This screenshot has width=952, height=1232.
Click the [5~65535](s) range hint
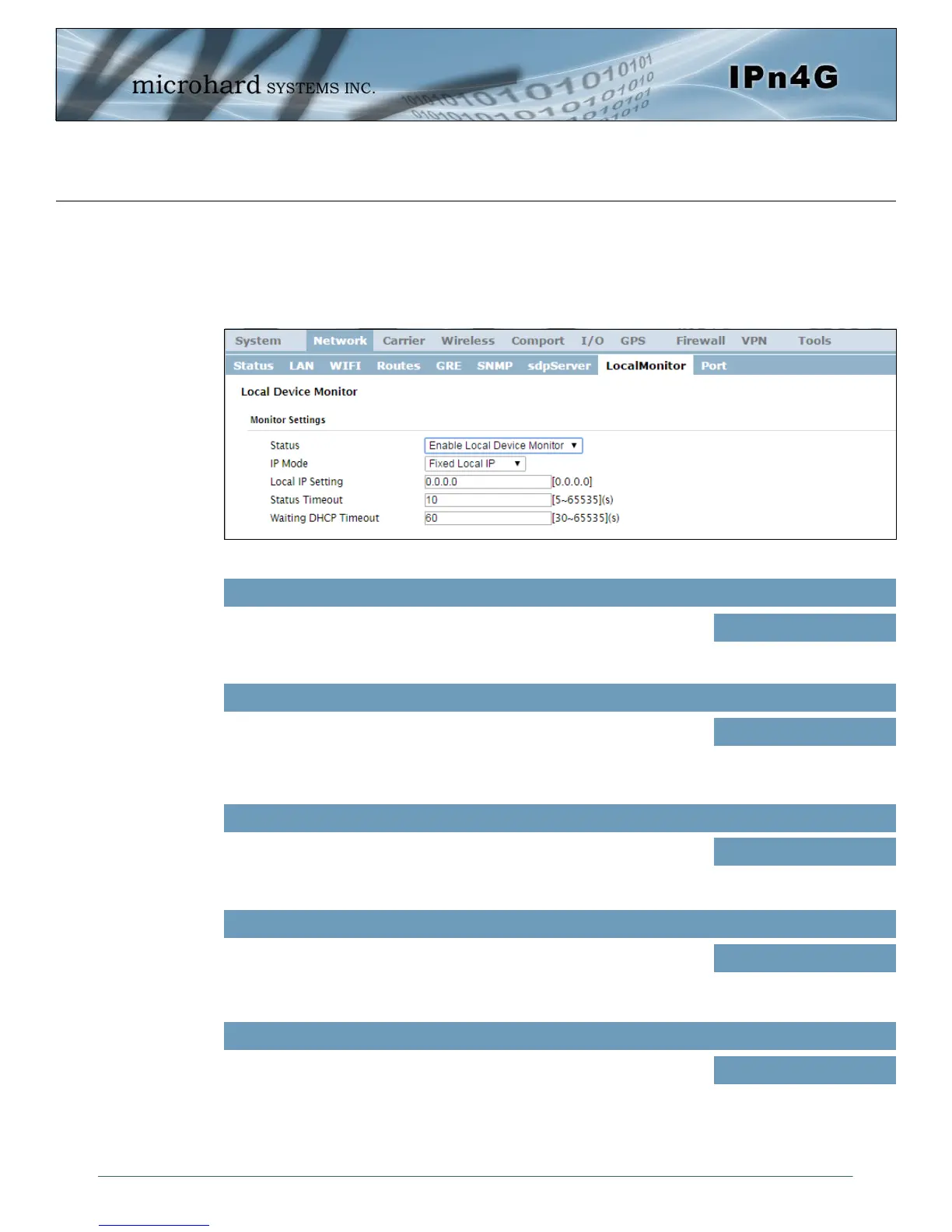pyautogui.click(x=583, y=500)
